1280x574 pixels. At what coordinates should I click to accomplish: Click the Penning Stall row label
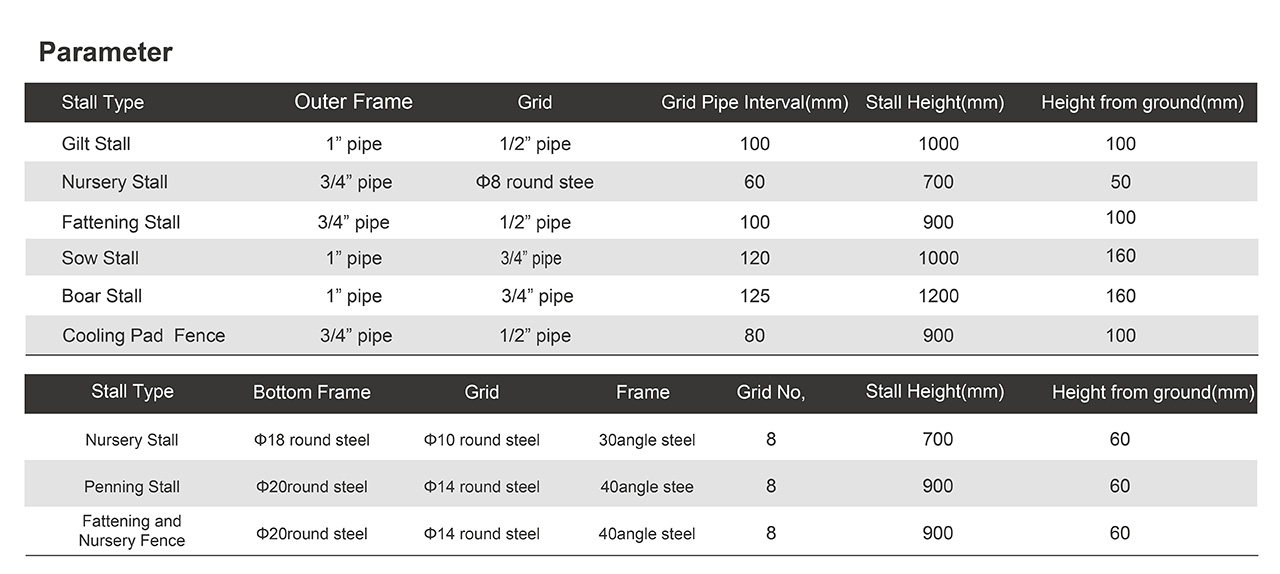(132, 487)
